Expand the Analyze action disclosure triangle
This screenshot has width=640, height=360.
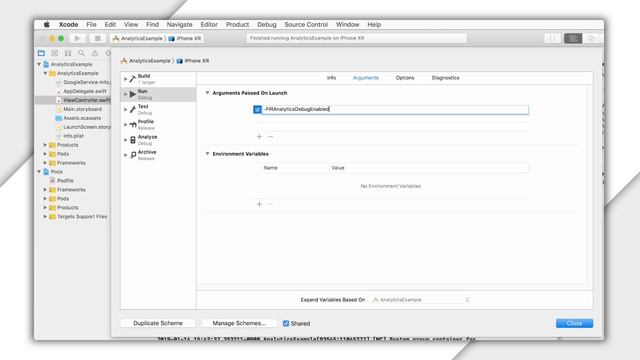point(126,140)
